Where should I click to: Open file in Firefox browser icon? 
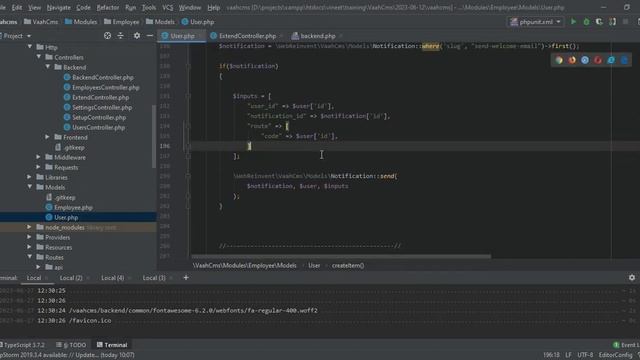(x=572, y=60)
